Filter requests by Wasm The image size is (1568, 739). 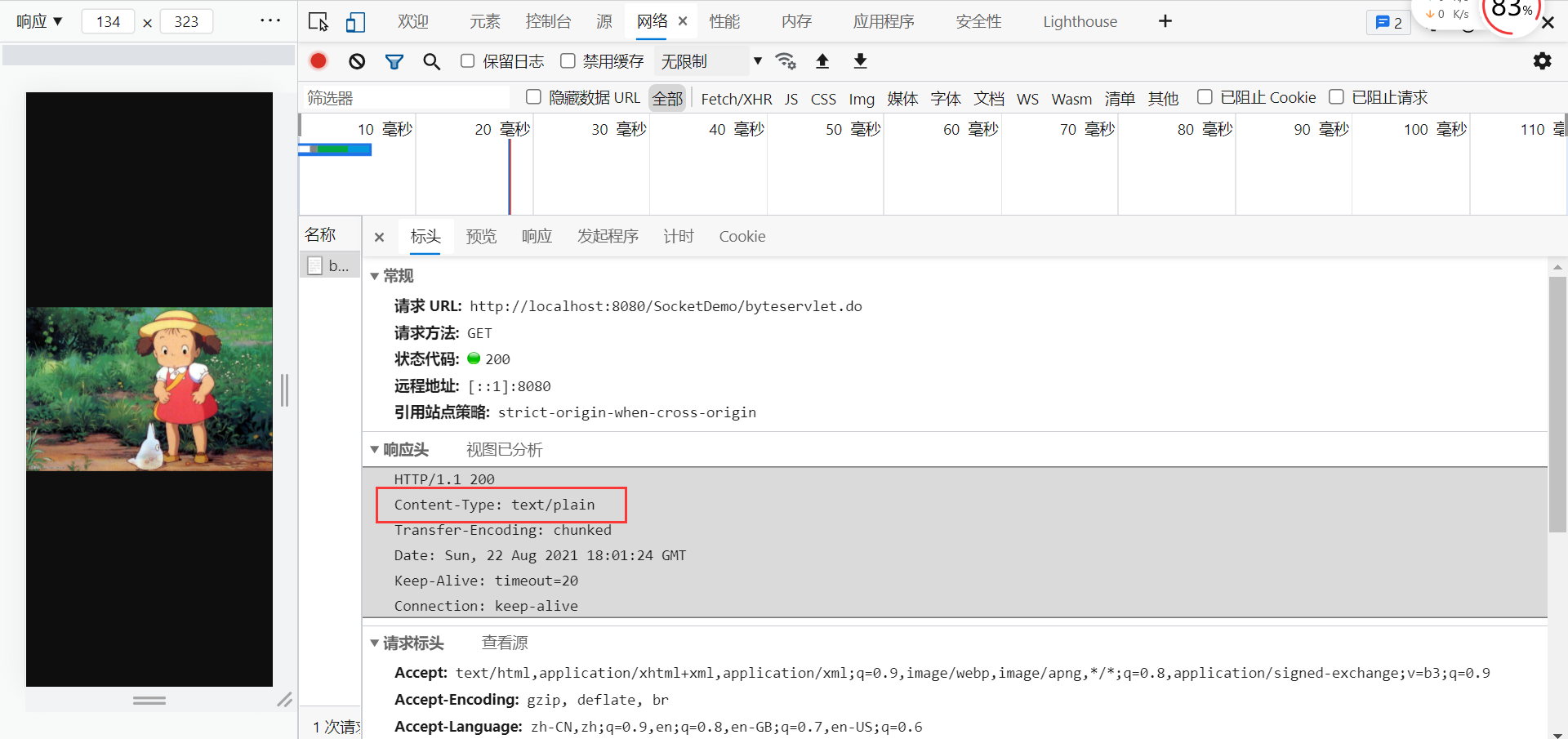[1071, 98]
